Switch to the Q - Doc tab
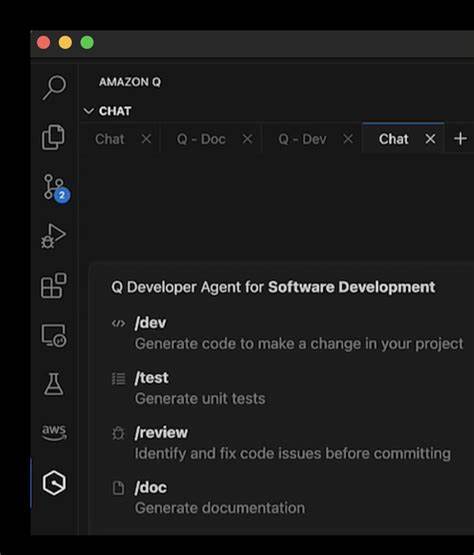474x555 pixels. [x=201, y=139]
